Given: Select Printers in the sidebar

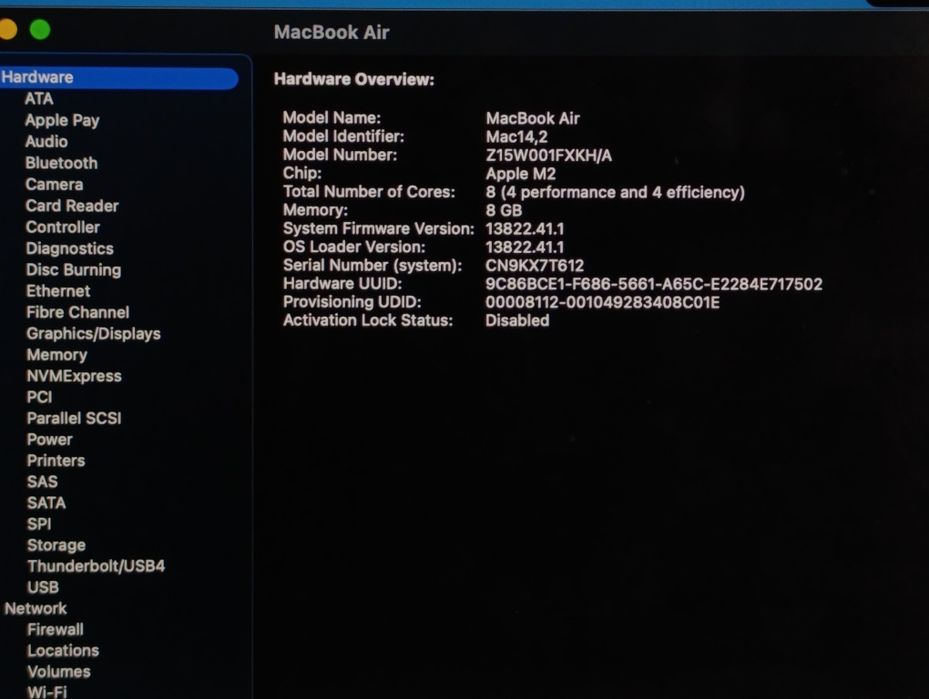Looking at the screenshot, I should (x=56, y=460).
